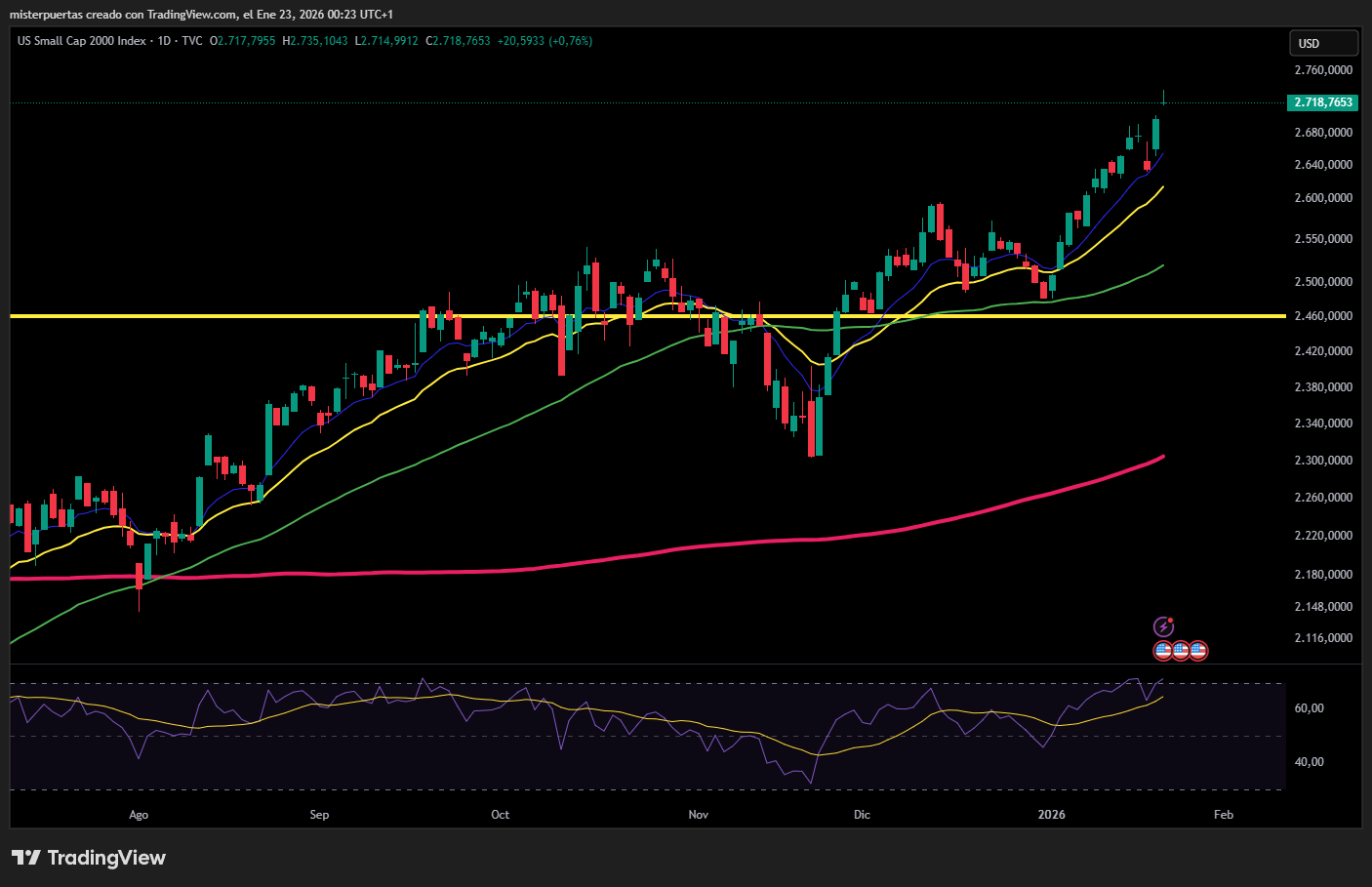
Task: Click the TradingView logo at the bottom
Action: click(x=89, y=858)
